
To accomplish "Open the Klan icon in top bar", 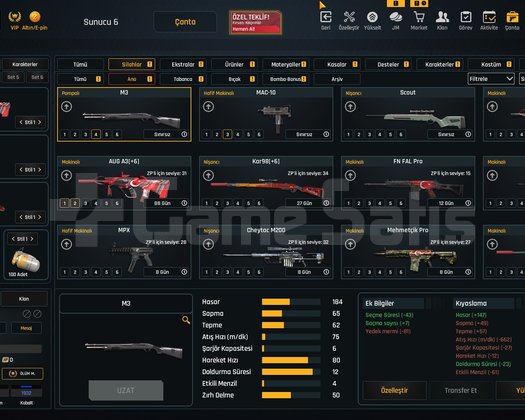I will (442, 17).
